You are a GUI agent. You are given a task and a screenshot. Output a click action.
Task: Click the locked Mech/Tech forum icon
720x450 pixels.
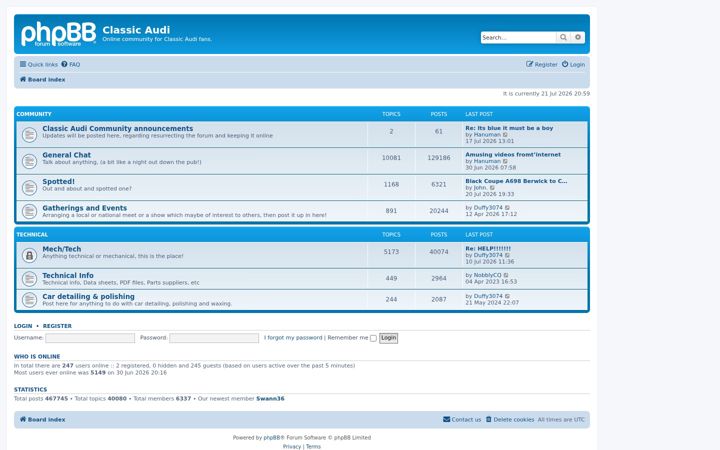point(29,255)
